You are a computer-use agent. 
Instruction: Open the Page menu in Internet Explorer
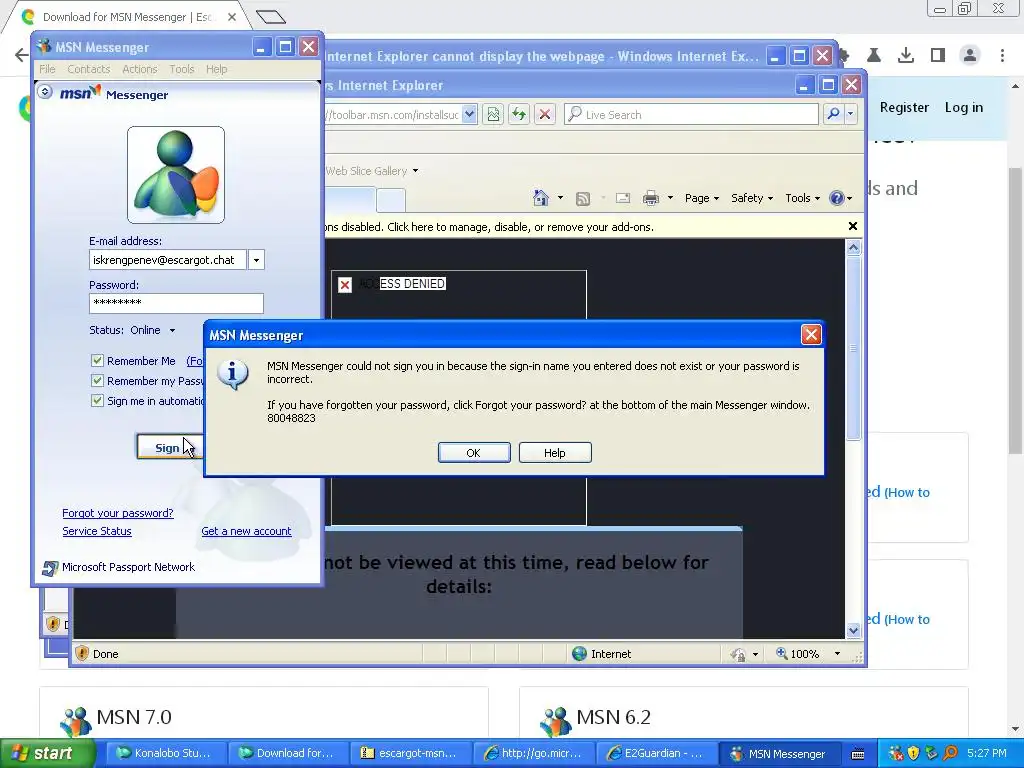tap(701, 198)
